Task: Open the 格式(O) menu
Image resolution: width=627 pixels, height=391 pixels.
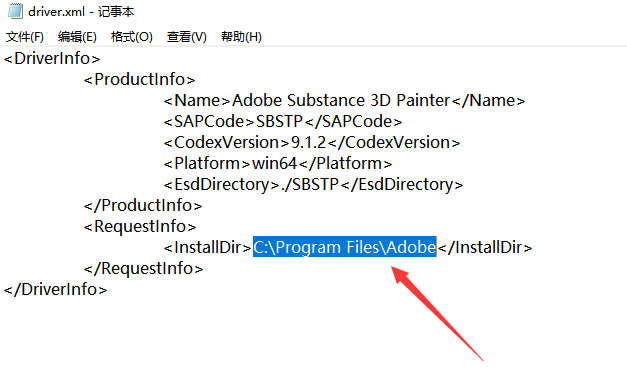Action: click(132, 37)
